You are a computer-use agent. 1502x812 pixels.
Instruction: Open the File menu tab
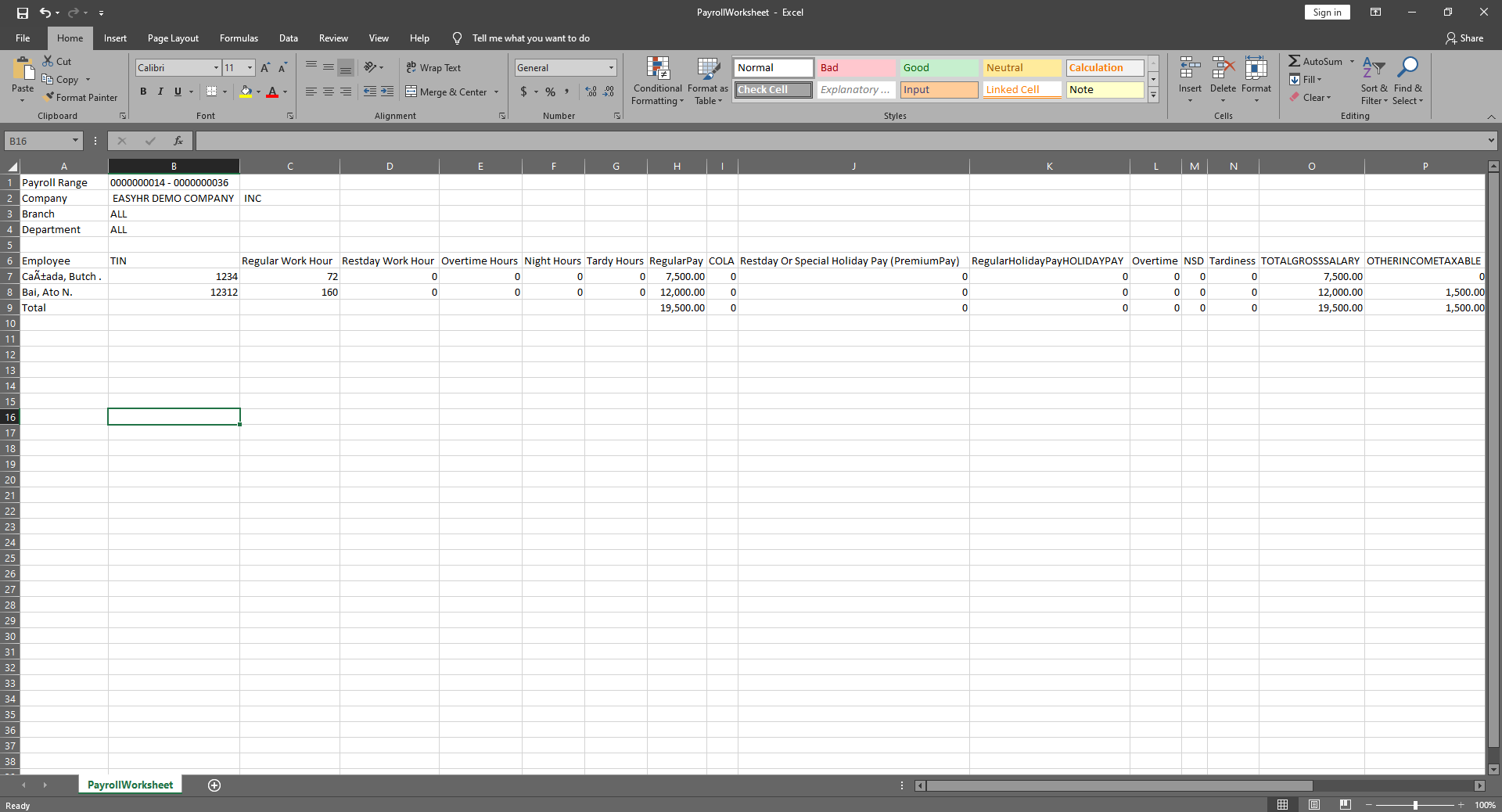(23, 38)
